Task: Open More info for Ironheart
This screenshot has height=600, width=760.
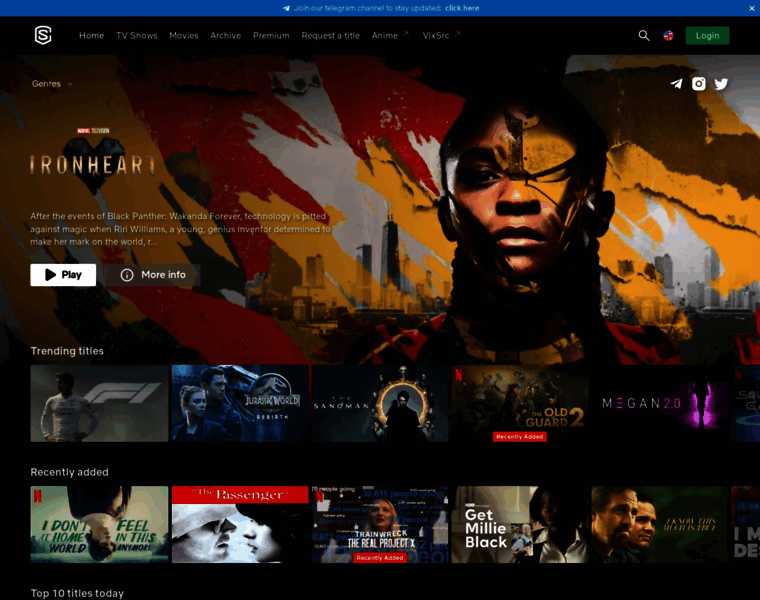Action: click(x=153, y=275)
